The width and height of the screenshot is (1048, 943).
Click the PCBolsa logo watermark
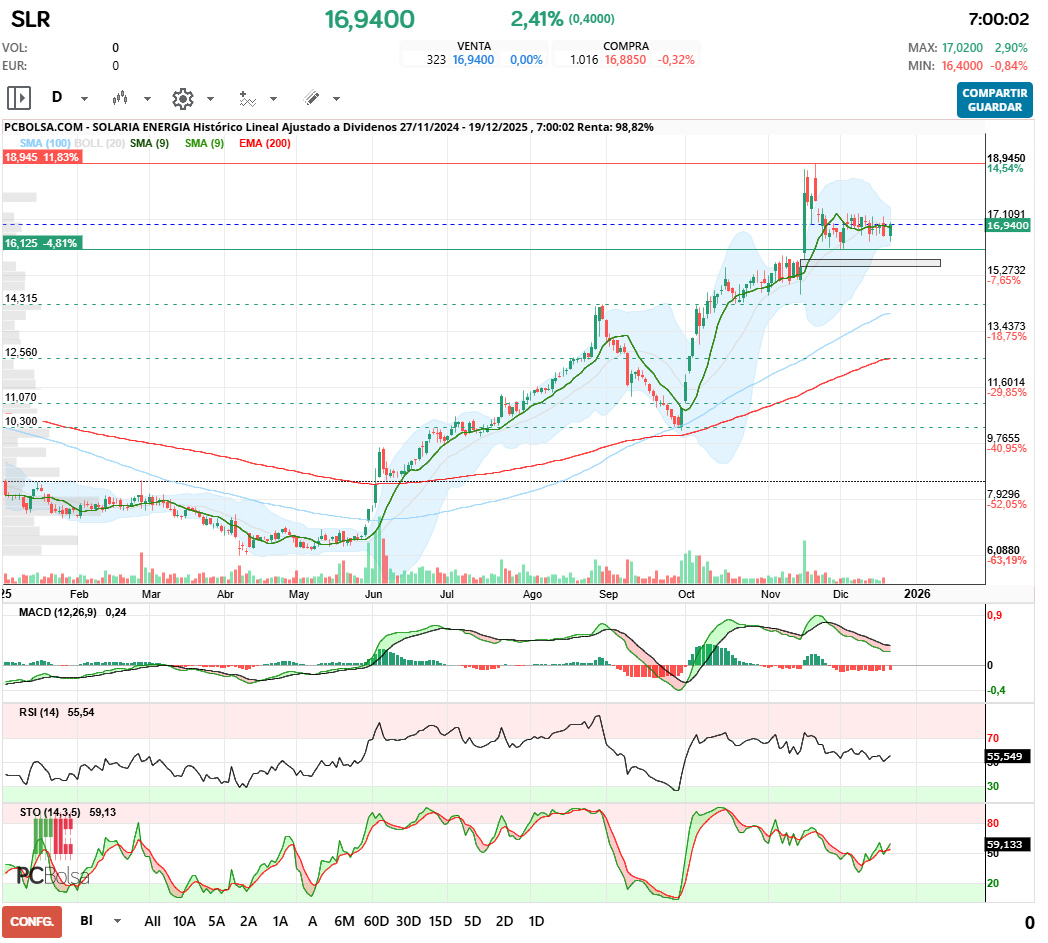coord(52,876)
